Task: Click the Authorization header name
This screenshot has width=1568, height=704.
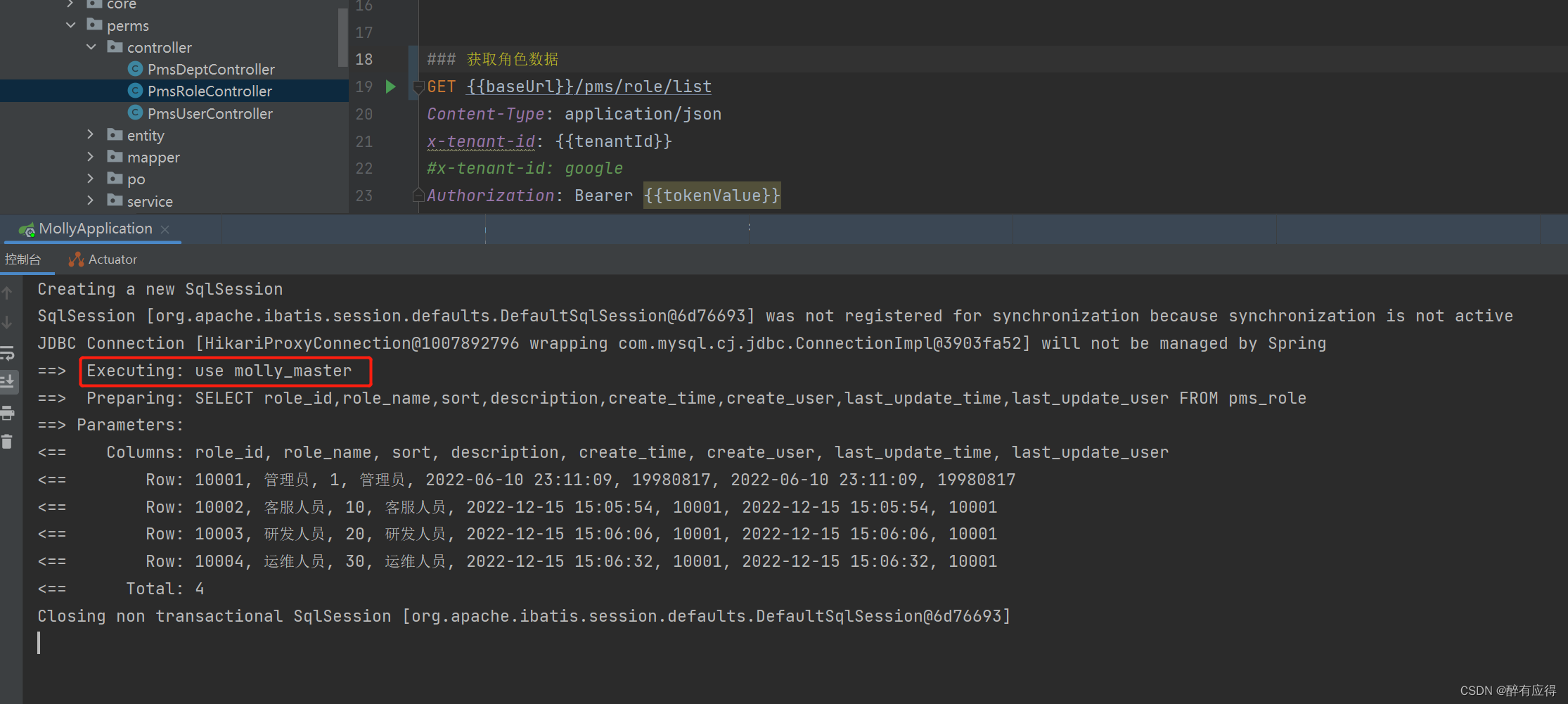Action: click(x=491, y=196)
